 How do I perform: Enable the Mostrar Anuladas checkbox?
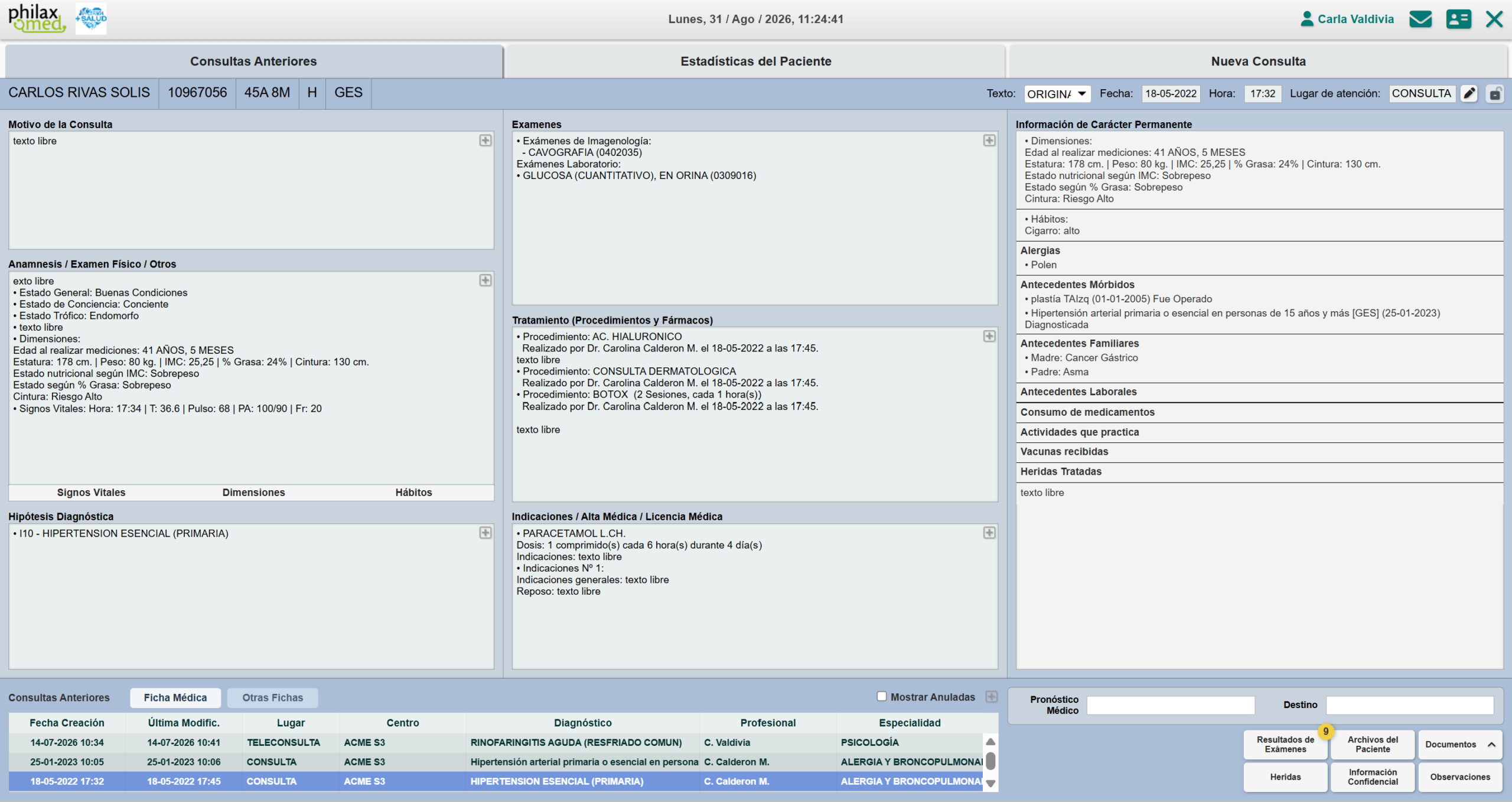[x=881, y=696]
